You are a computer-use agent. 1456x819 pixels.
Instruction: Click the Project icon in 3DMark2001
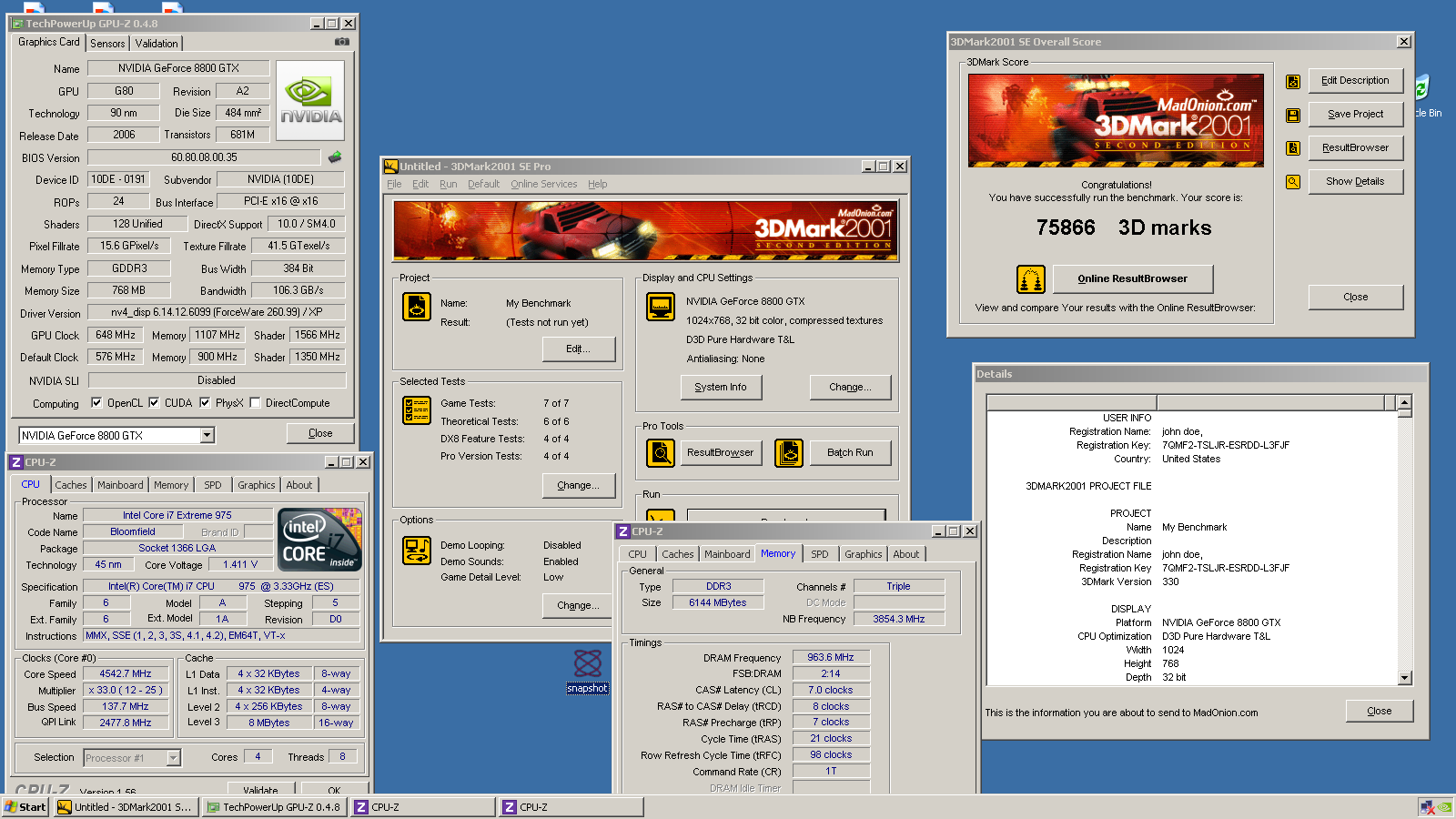(x=417, y=307)
